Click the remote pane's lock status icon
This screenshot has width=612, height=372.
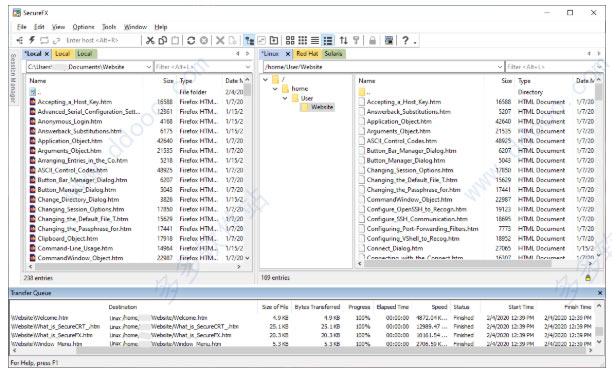(x=588, y=278)
